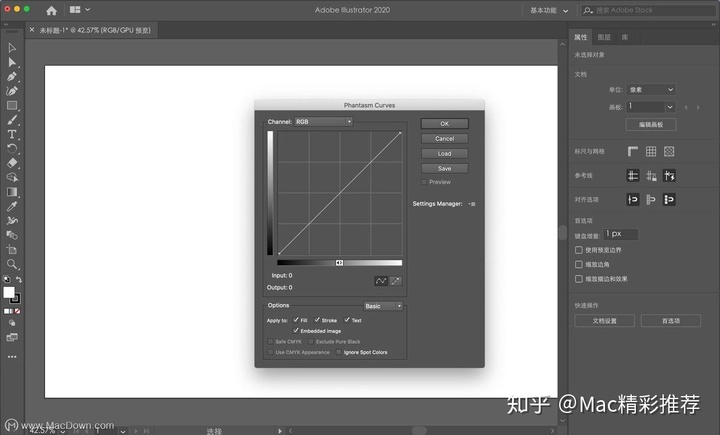Image resolution: width=720 pixels, height=435 pixels.
Task: Toggle the Embedded Image checkbox
Action: click(x=296, y=330)
